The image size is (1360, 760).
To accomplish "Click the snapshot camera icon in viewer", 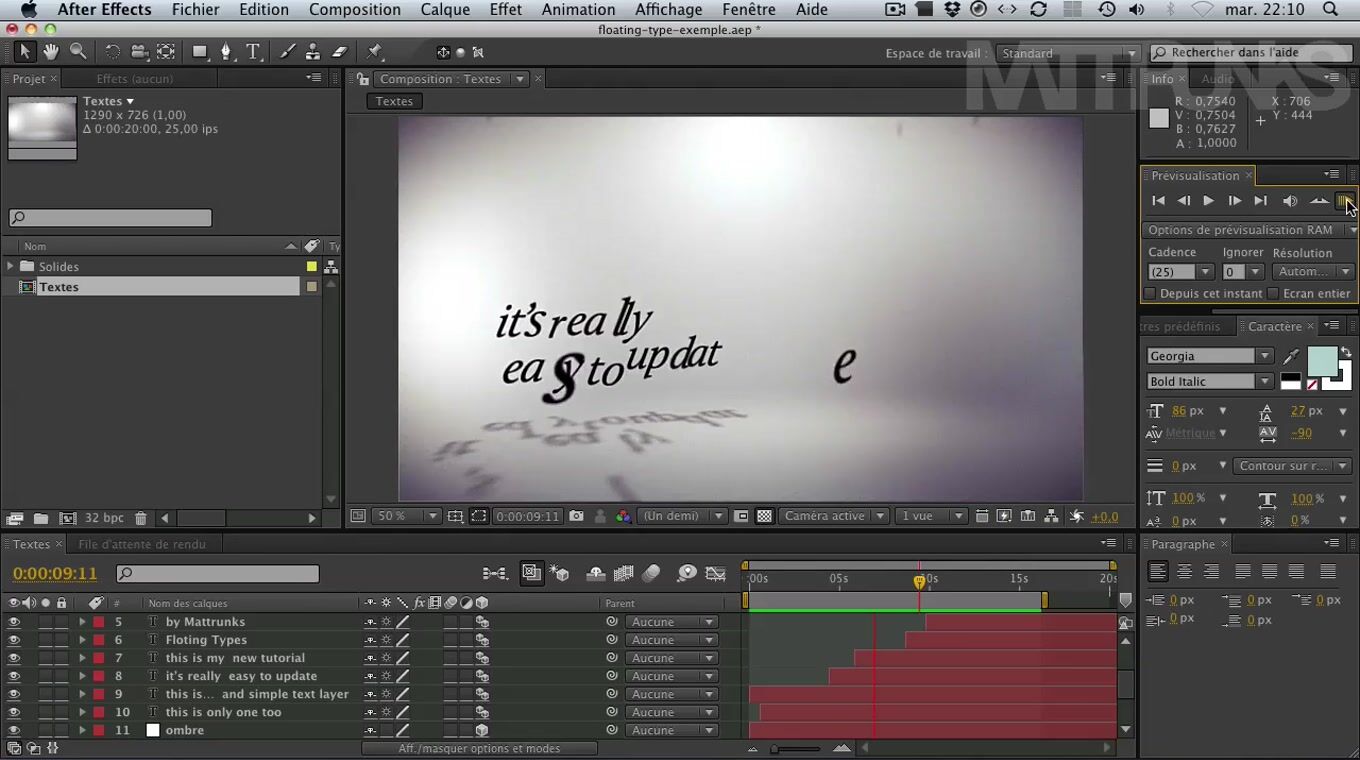I will pos(576,516).
